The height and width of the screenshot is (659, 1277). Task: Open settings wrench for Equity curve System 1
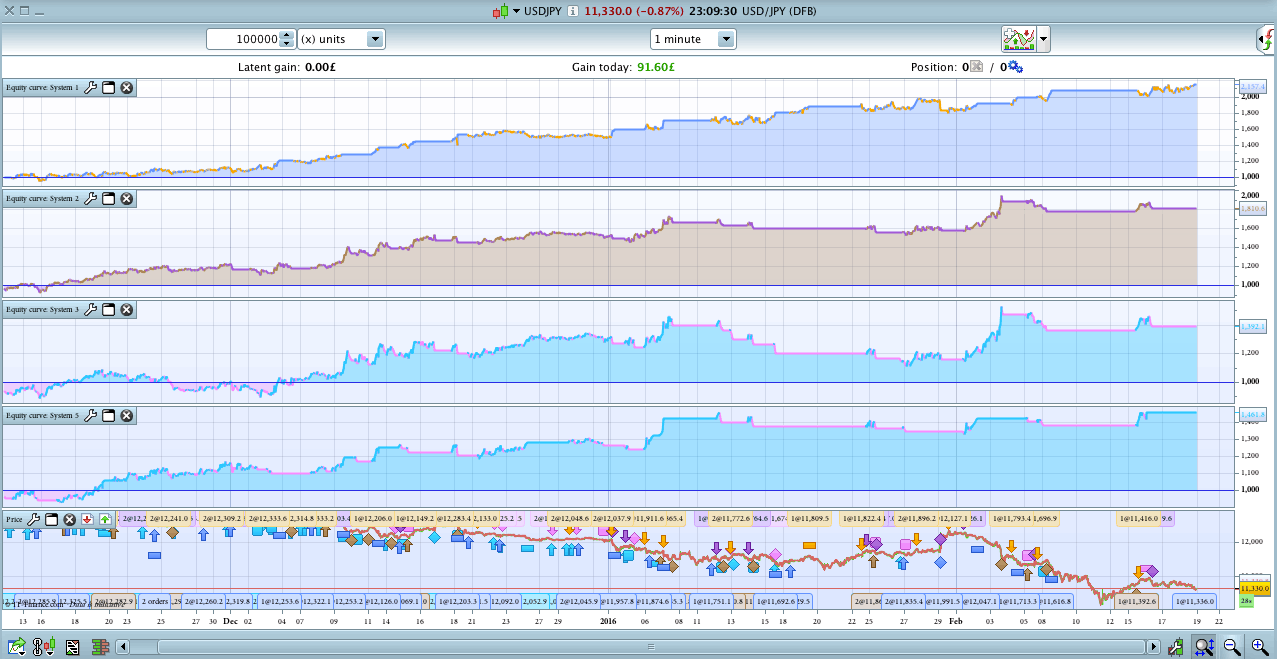coord(91,88)
